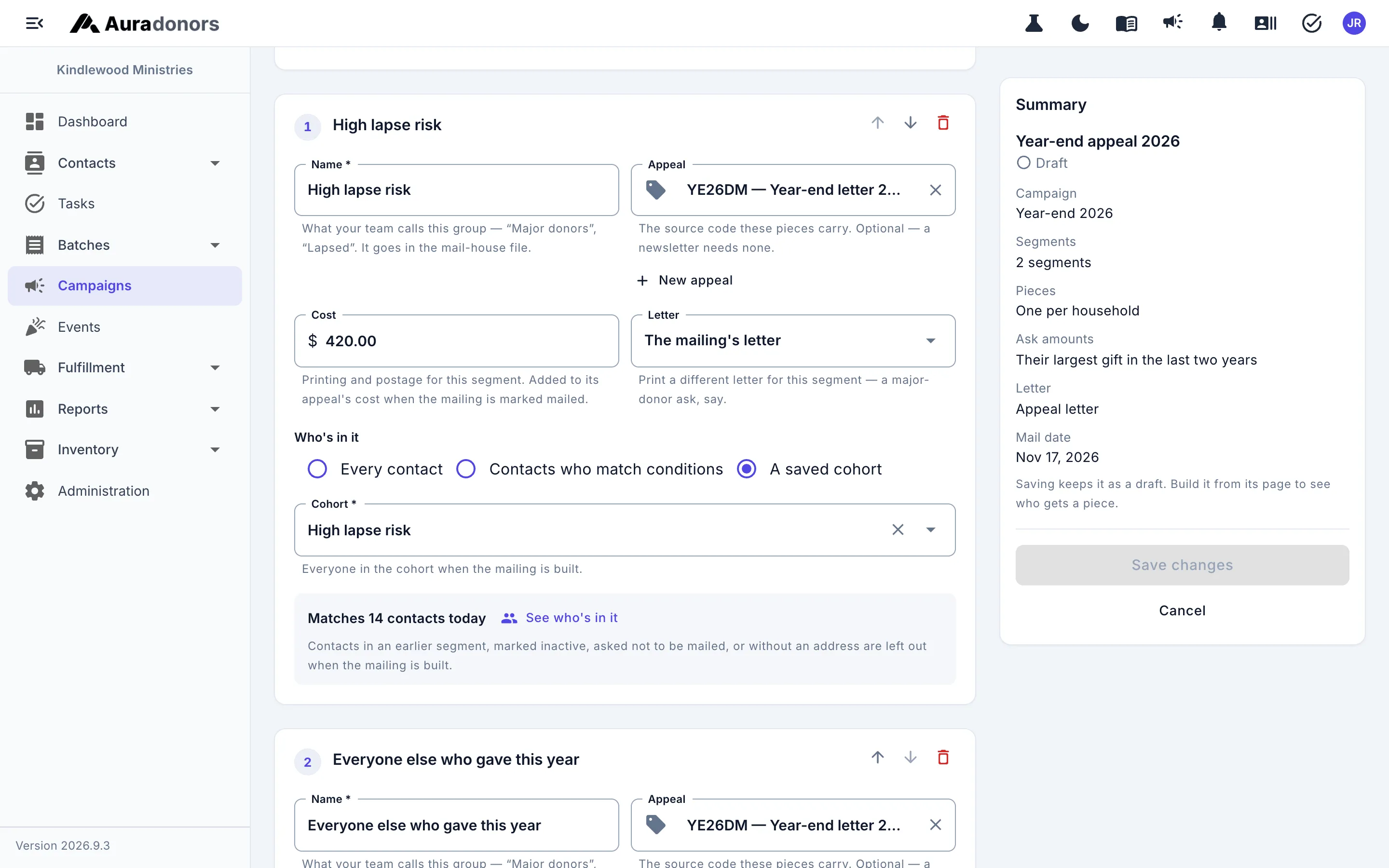Select Contacts who match conditions option
Viewport: 1389px width, 868px height.
pos(466,469)
